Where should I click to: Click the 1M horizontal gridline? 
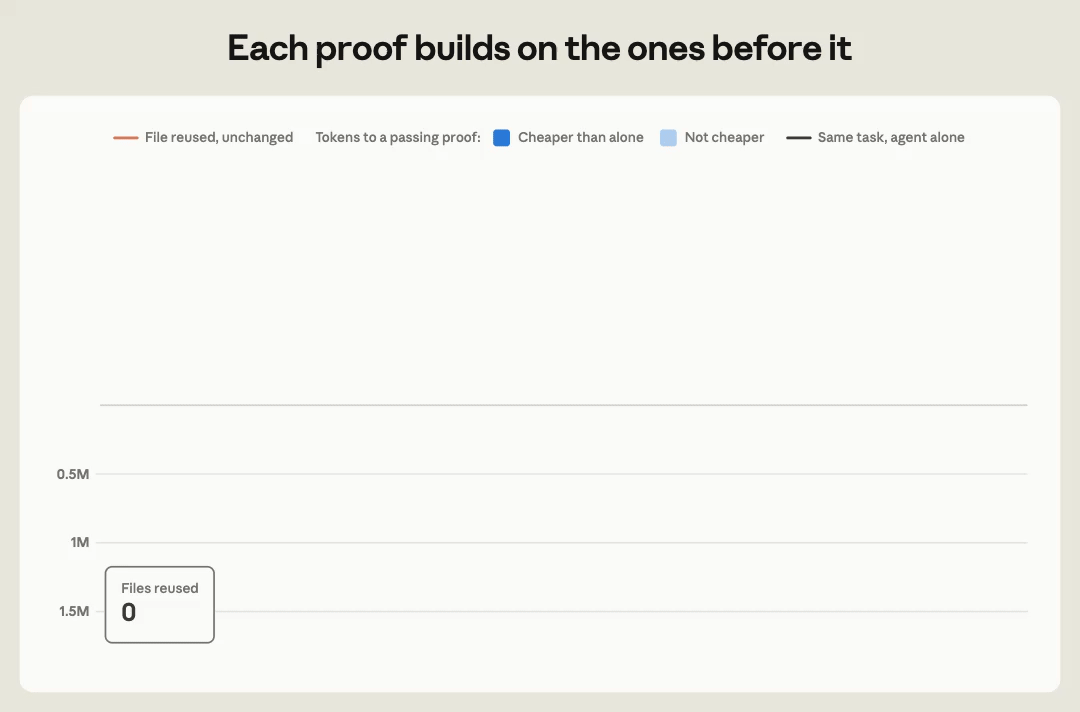[x=561, y=543]
